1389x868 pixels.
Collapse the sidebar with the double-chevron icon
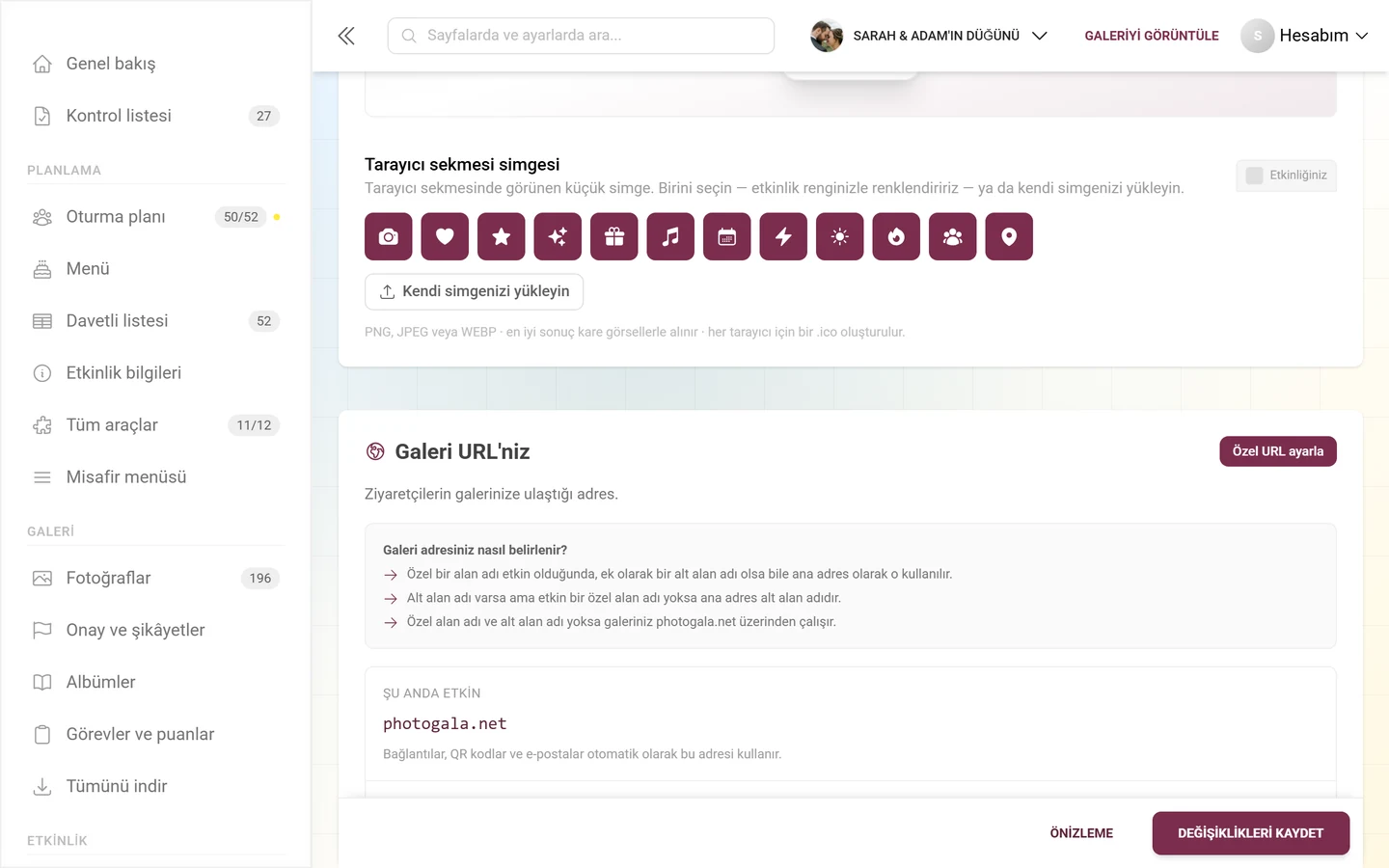pos(346,36)
